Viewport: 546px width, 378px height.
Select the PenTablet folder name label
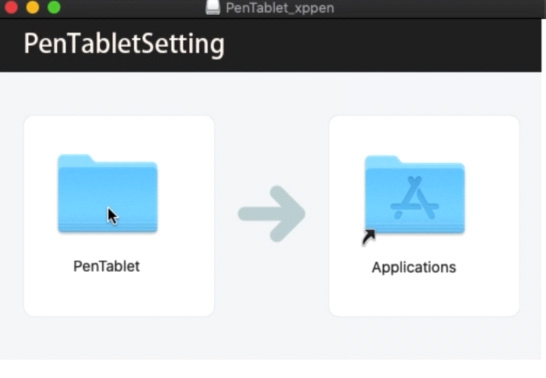tap(107, 266)
